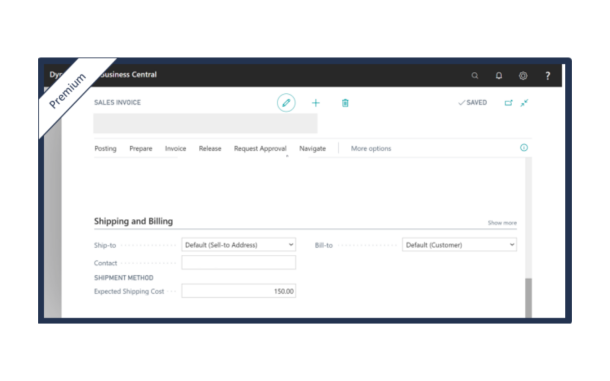Screen dimensions: 610x381
Task: Click More options
Action: pyautogui.click(x=371, y=148)
